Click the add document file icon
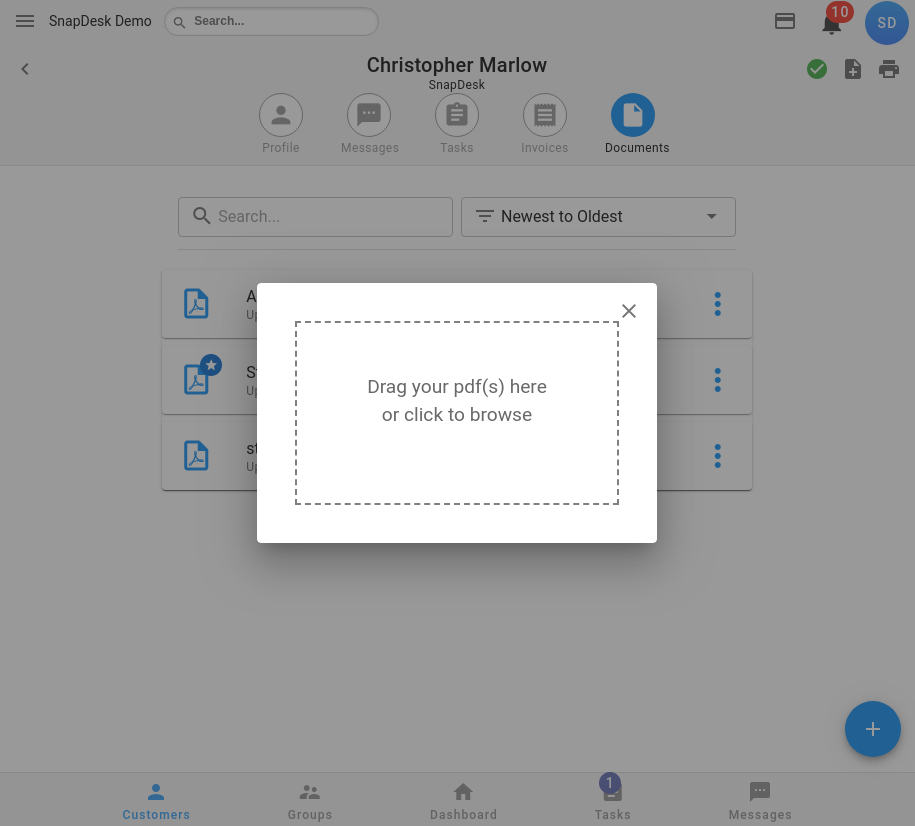 pyautogui.click(x=853, y=69)
